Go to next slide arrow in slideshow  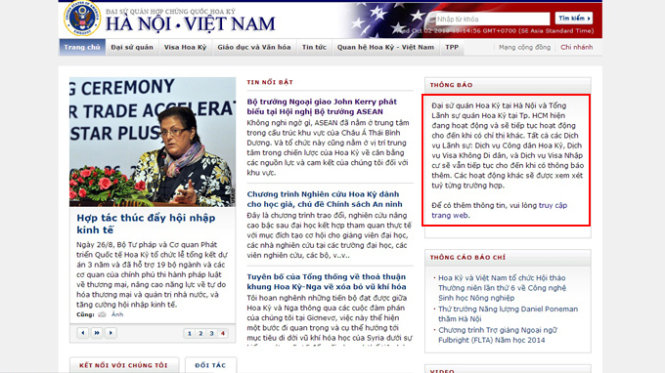111,333
